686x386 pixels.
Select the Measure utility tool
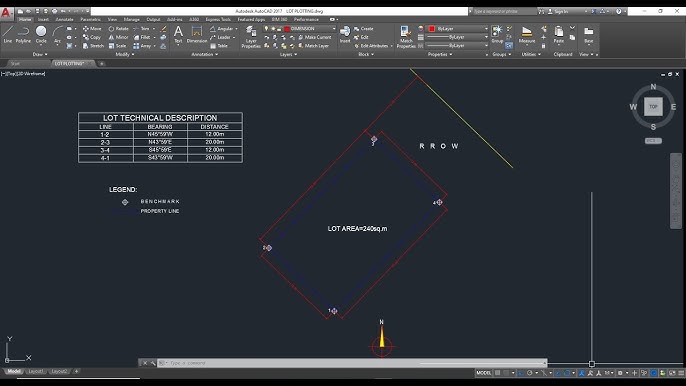(x=527, y=35)
